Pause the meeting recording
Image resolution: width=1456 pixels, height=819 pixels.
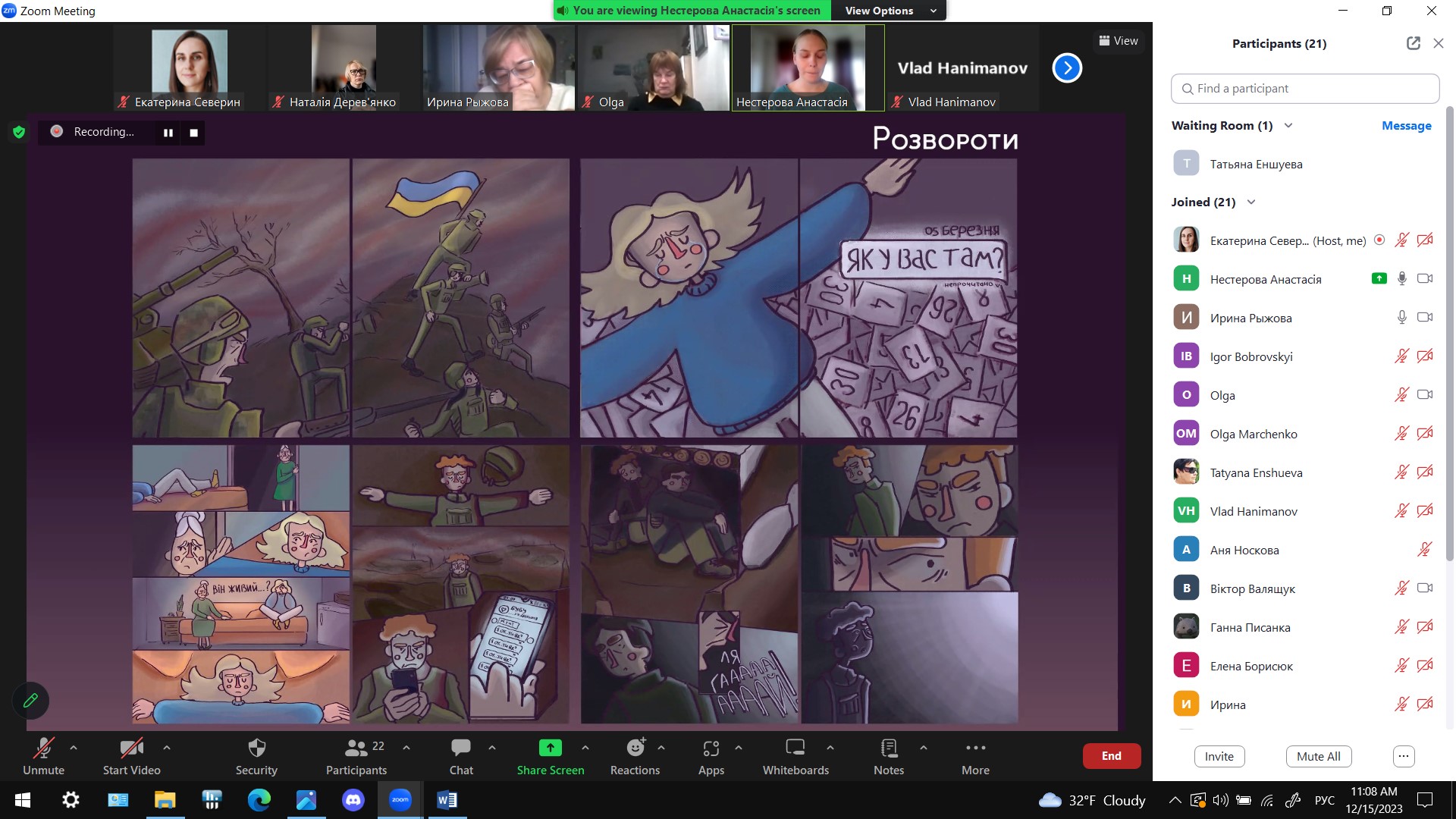168,133
